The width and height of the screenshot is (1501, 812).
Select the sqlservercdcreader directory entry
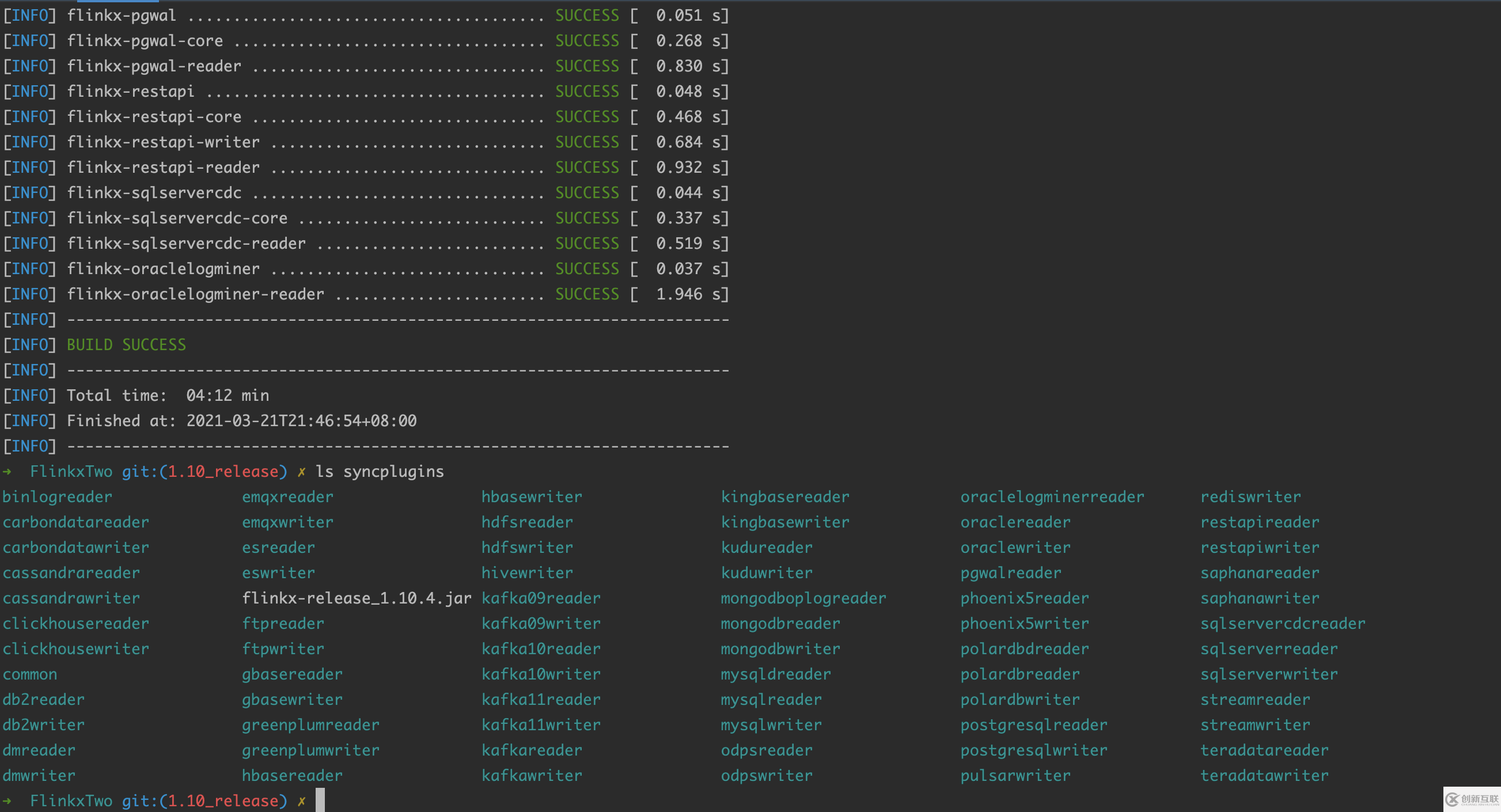pyautogui.click(x=1283, y=623)
